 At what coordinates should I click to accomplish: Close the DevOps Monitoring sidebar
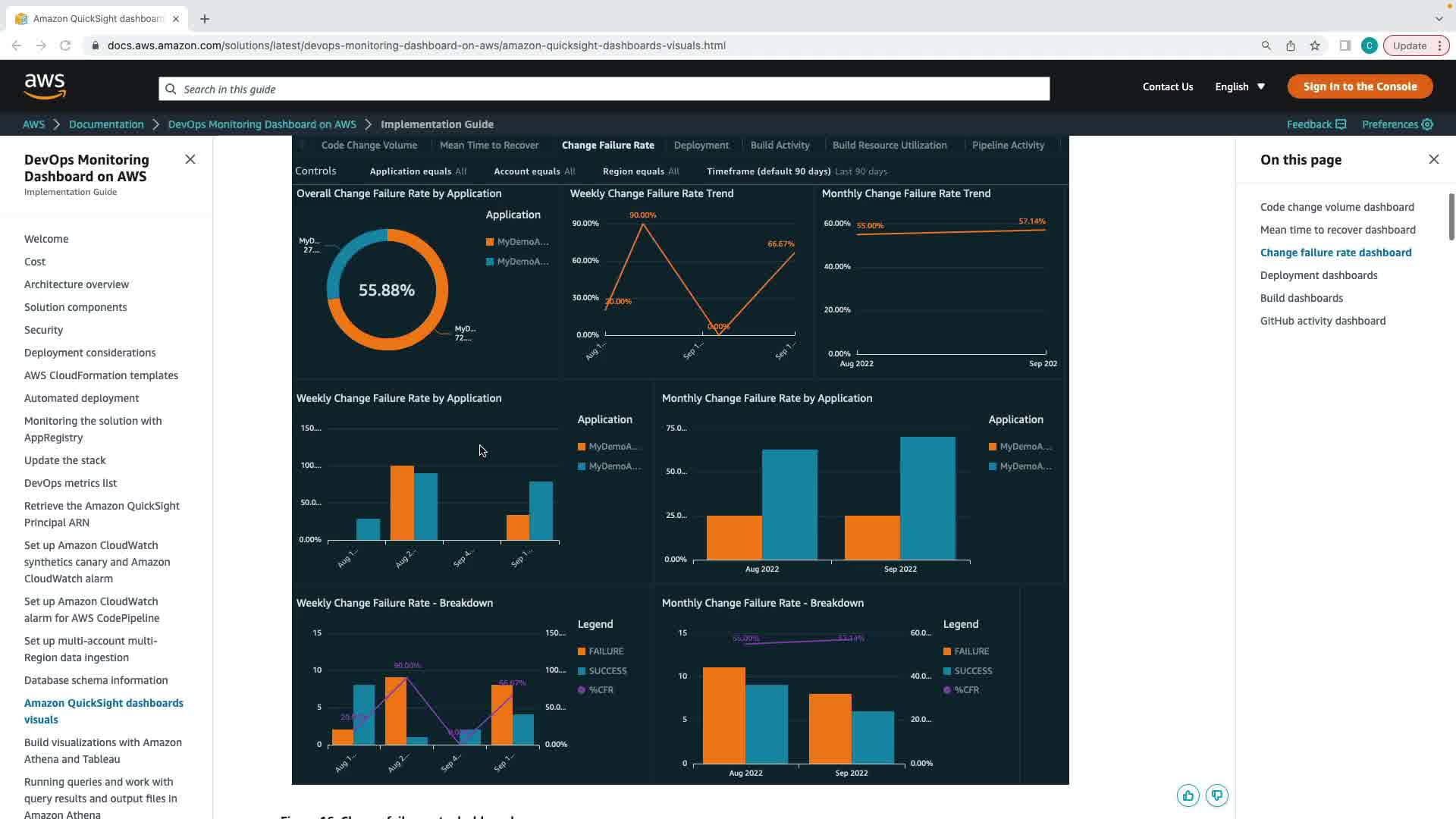point(190,159)
